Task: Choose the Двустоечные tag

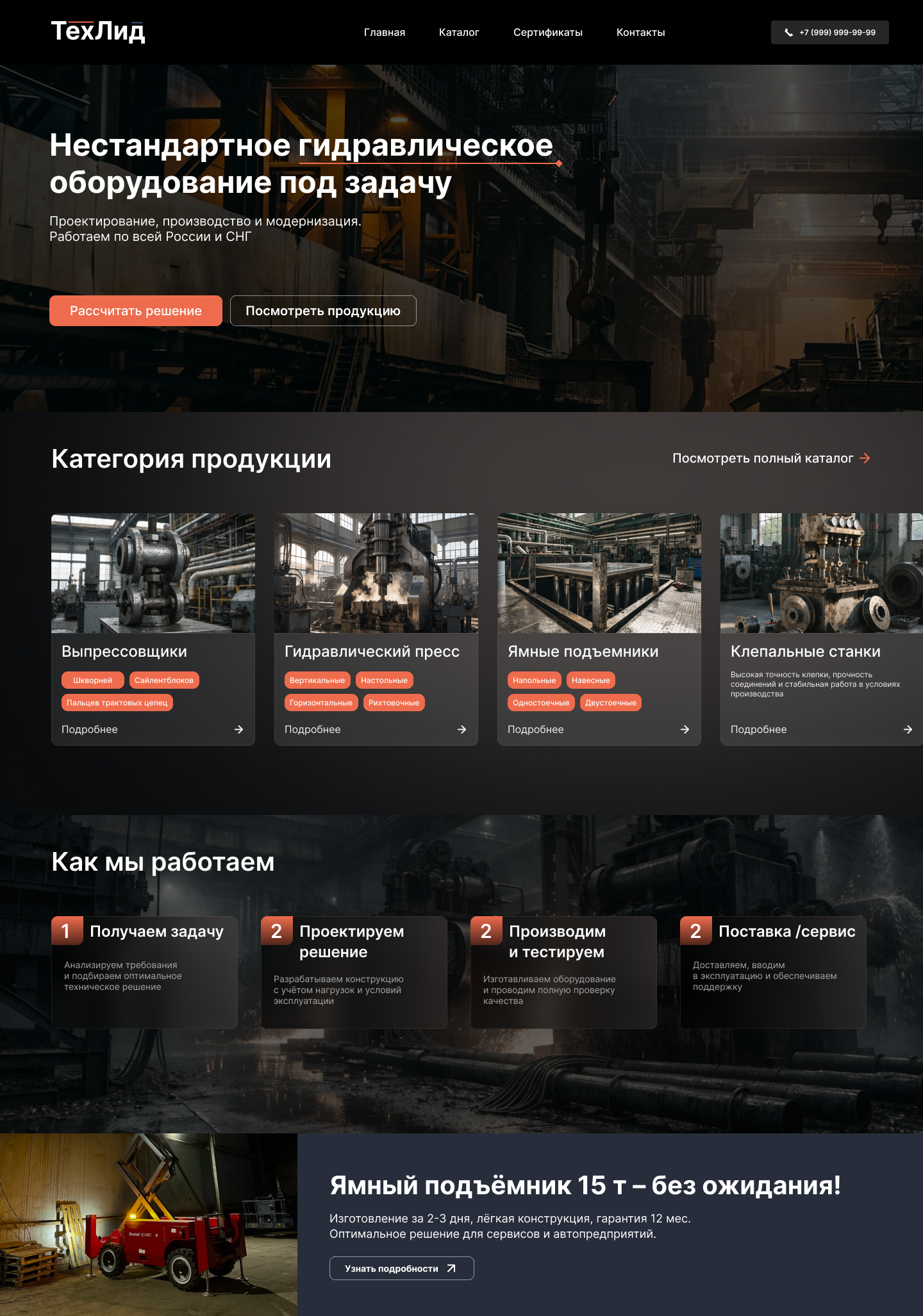Action: point(610,703)
